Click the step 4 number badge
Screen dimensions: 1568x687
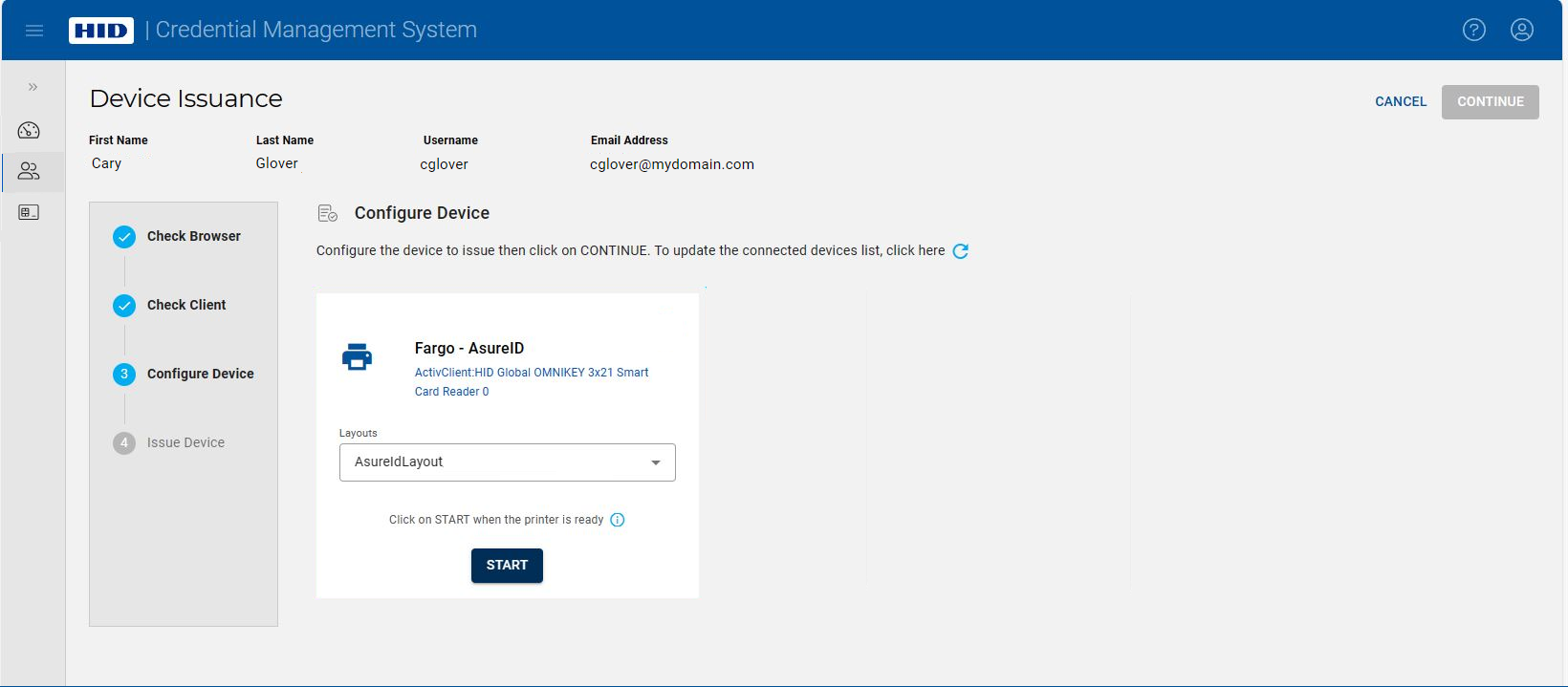coord(124,443)
